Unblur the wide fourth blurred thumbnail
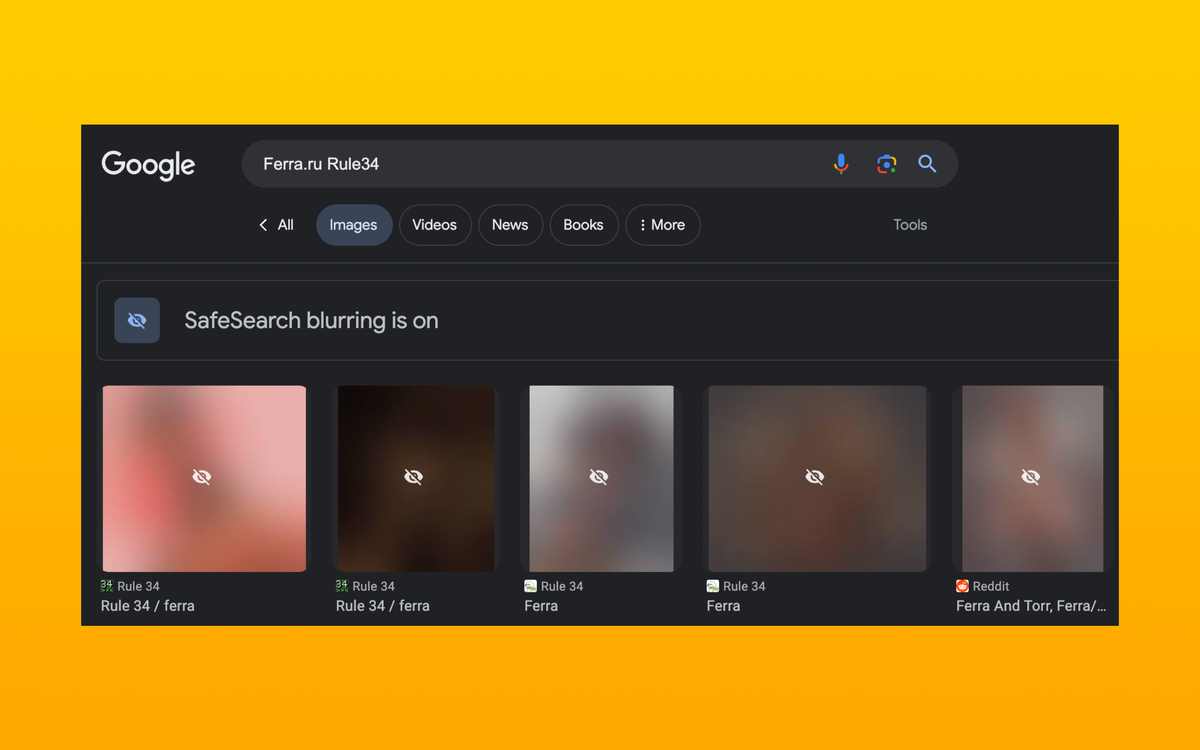1200x750 pixels. (817, 478)
